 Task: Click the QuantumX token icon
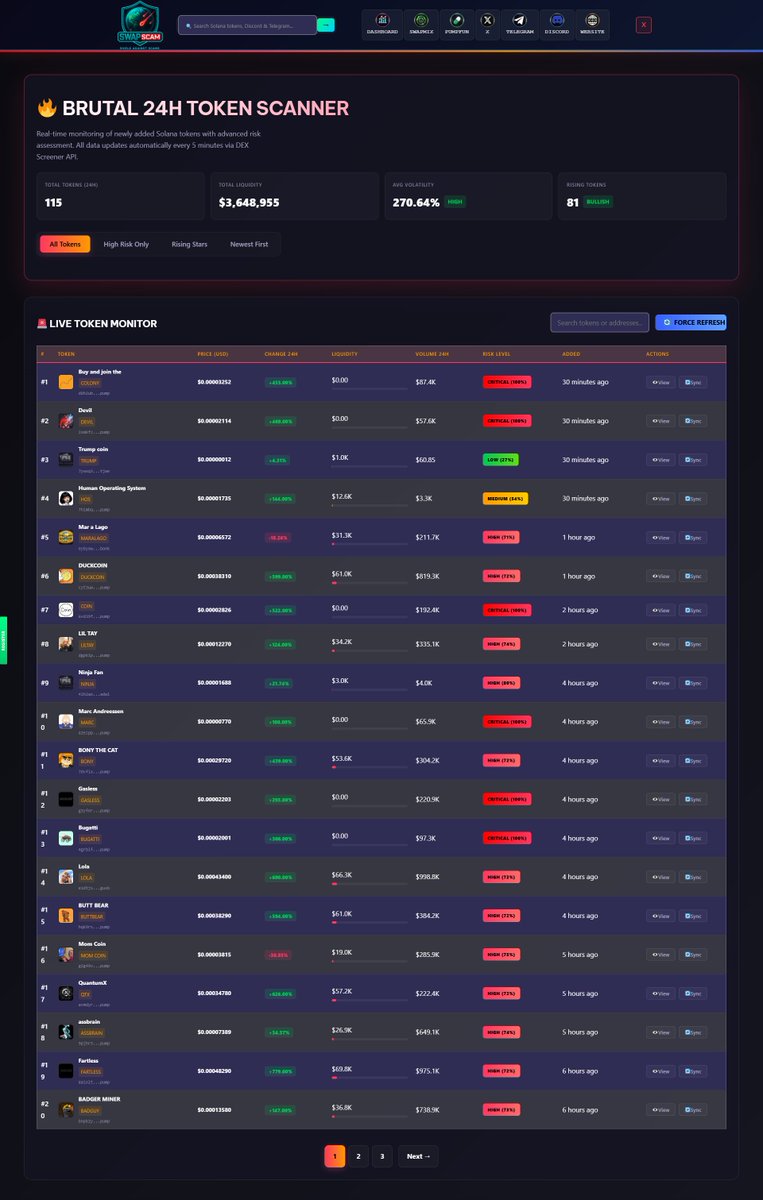click(66, 993)
